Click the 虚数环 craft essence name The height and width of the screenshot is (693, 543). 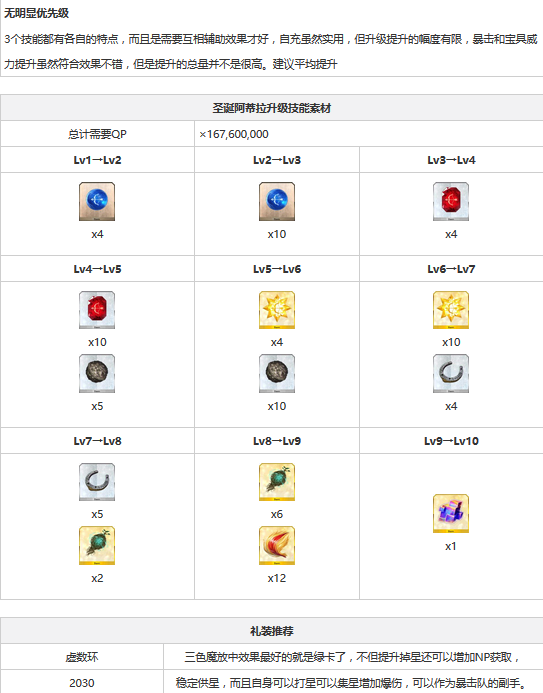click(x=82, y=657)
